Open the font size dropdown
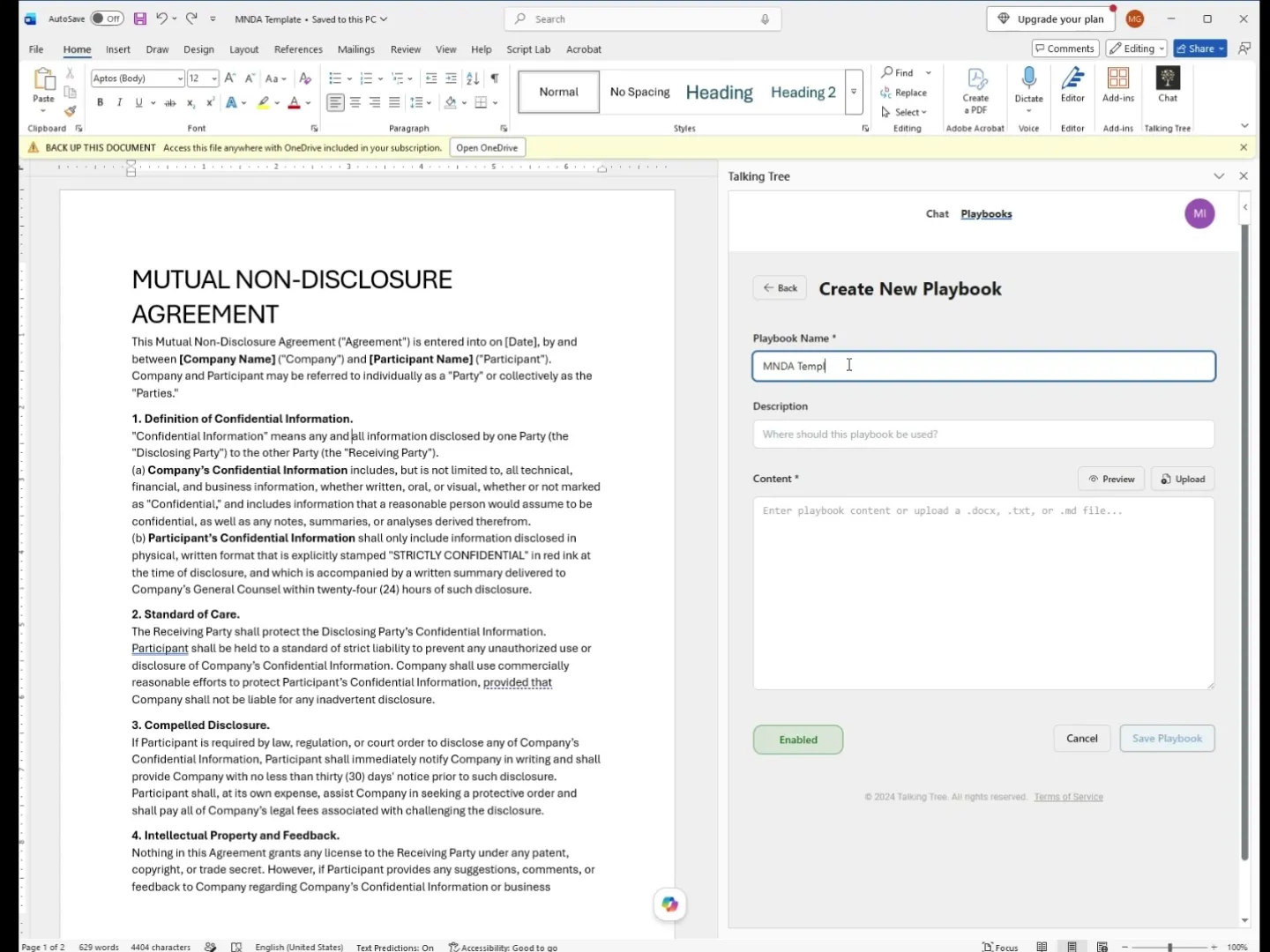The height and width of the screenshot is (952, 1270). [213, 78]
